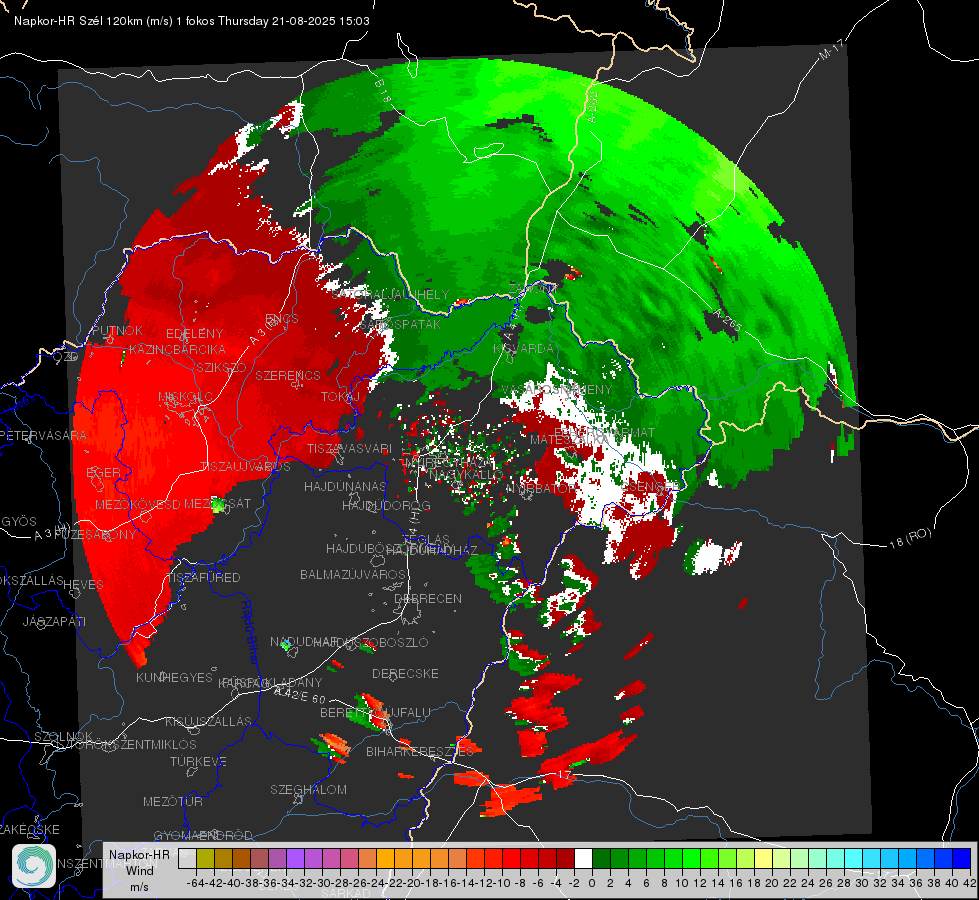The width and height of the screenshot is (979, 900).
Task: Click the BIHARKERESZTES label
Action: 420,751
